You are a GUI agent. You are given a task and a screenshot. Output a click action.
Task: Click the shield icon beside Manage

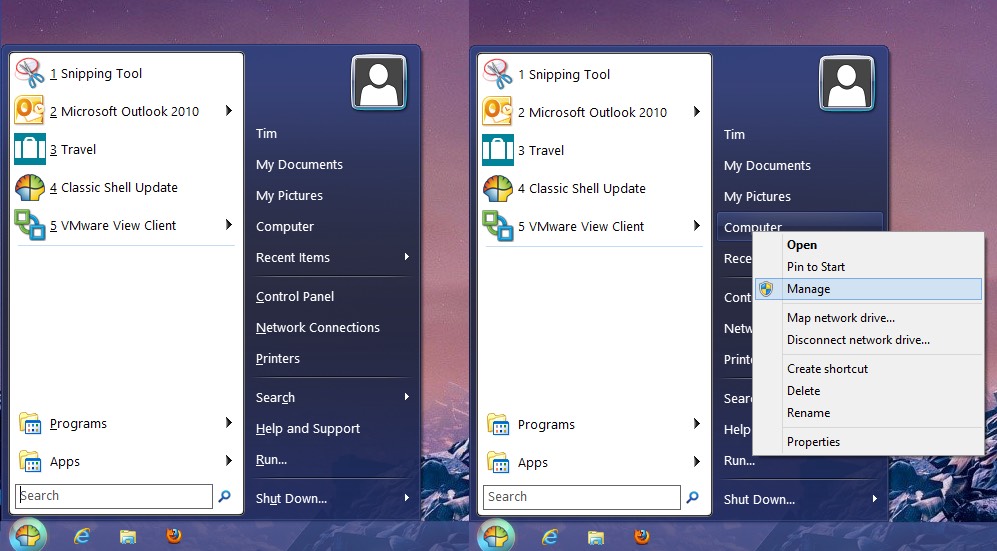[x=767, y=289]
